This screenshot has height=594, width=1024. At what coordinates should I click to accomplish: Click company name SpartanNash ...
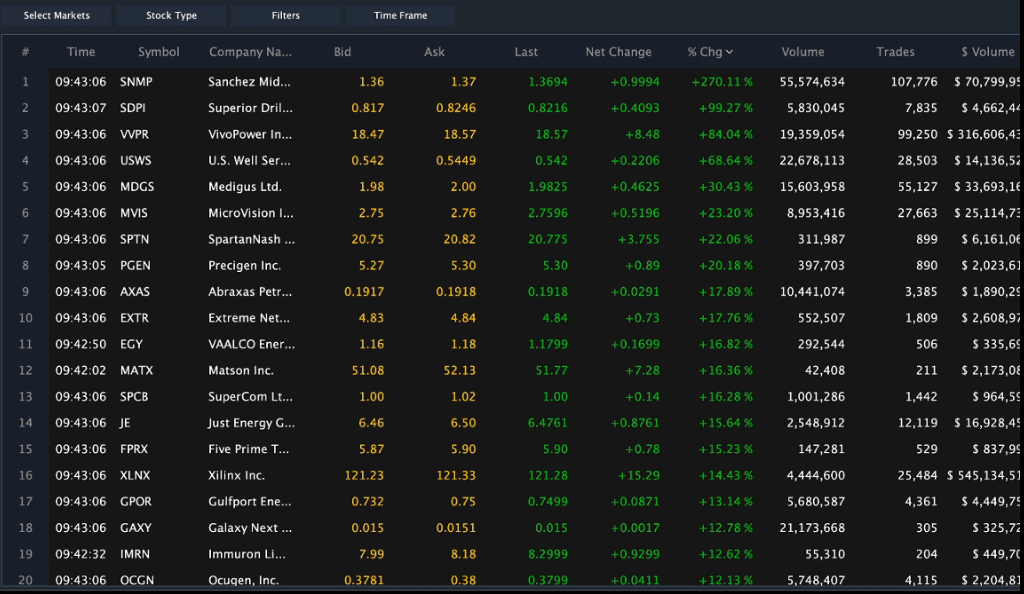(x=251, y=239)
